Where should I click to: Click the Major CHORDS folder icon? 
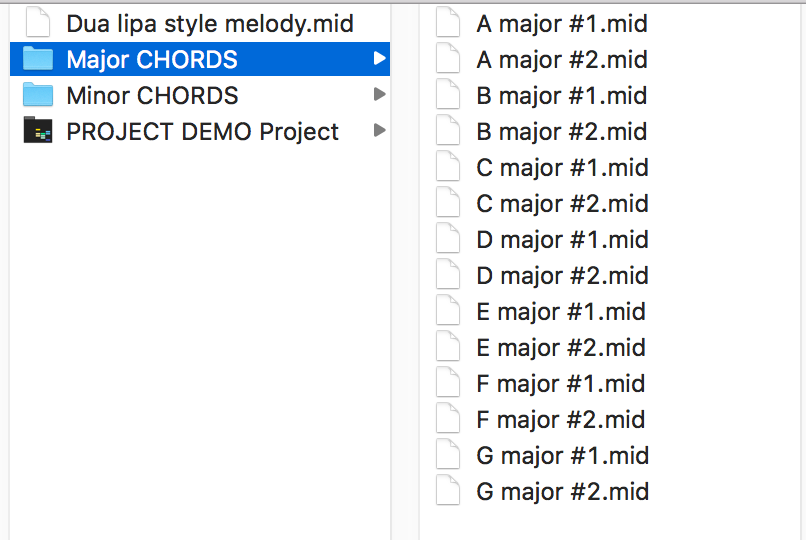tap(38, 60)
